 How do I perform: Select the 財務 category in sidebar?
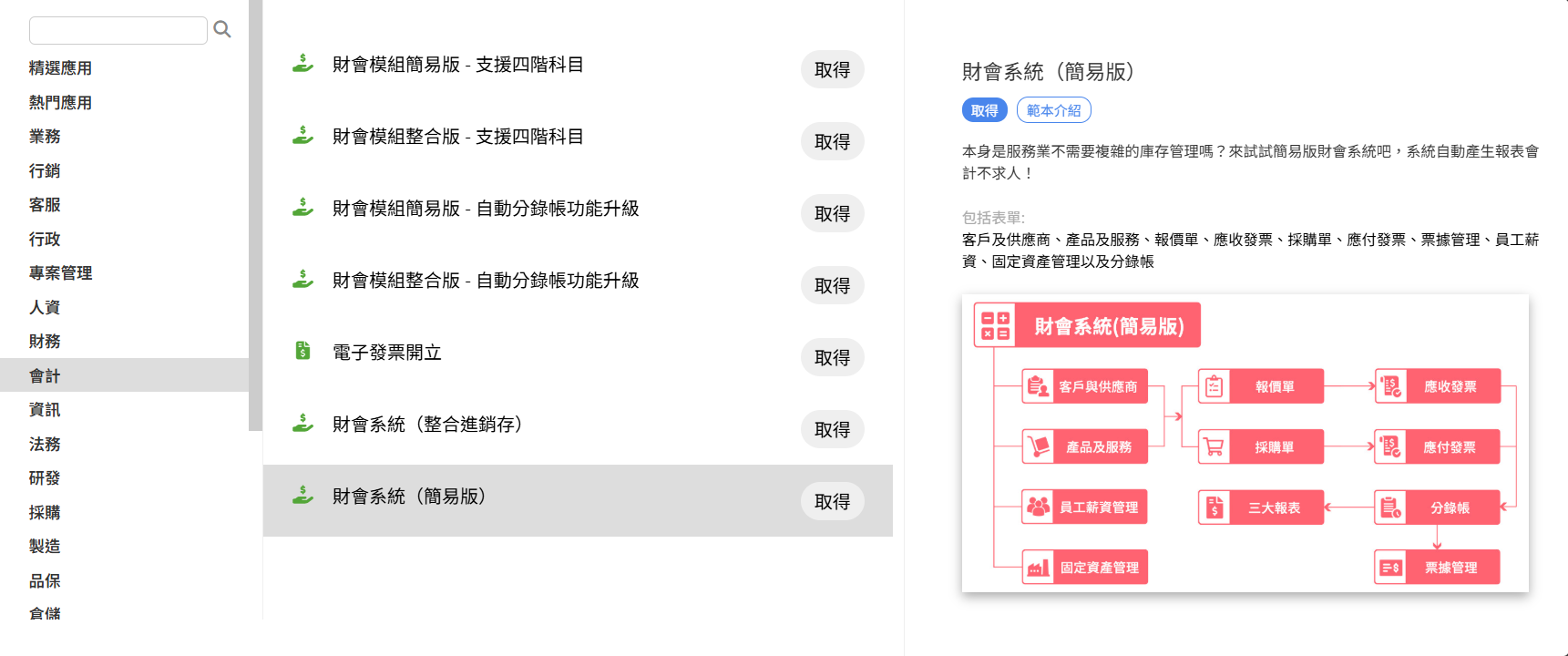(x=45, y=342)
